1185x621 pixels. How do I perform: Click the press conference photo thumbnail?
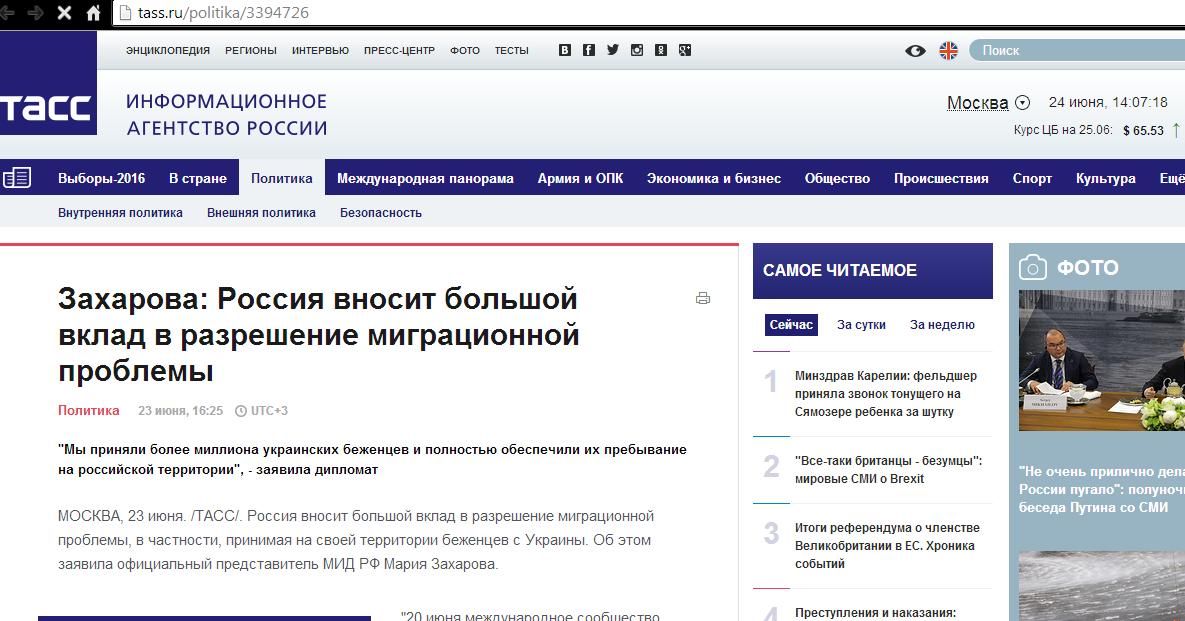click(1102, 360)
